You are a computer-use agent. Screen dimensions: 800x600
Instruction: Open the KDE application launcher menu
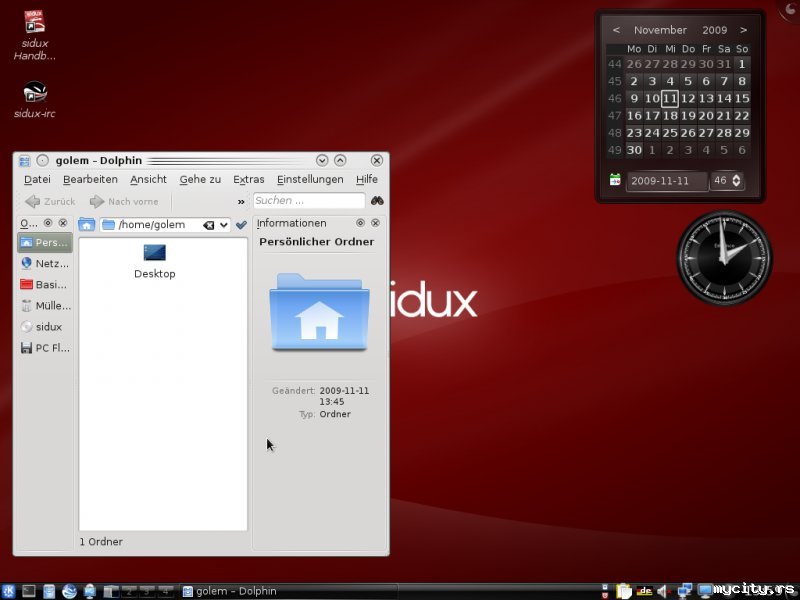pos(9,591)
